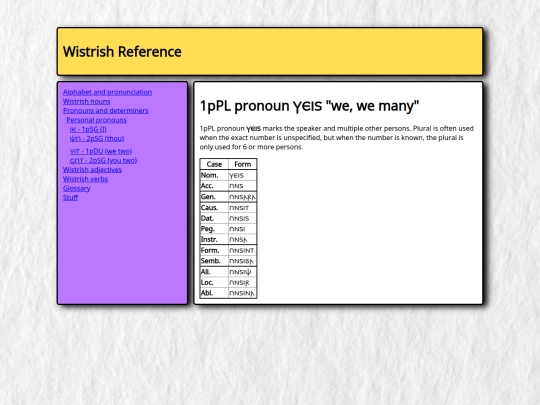Click the form cell in Abl. row
540x405 pixels.
tap(242, 293)
